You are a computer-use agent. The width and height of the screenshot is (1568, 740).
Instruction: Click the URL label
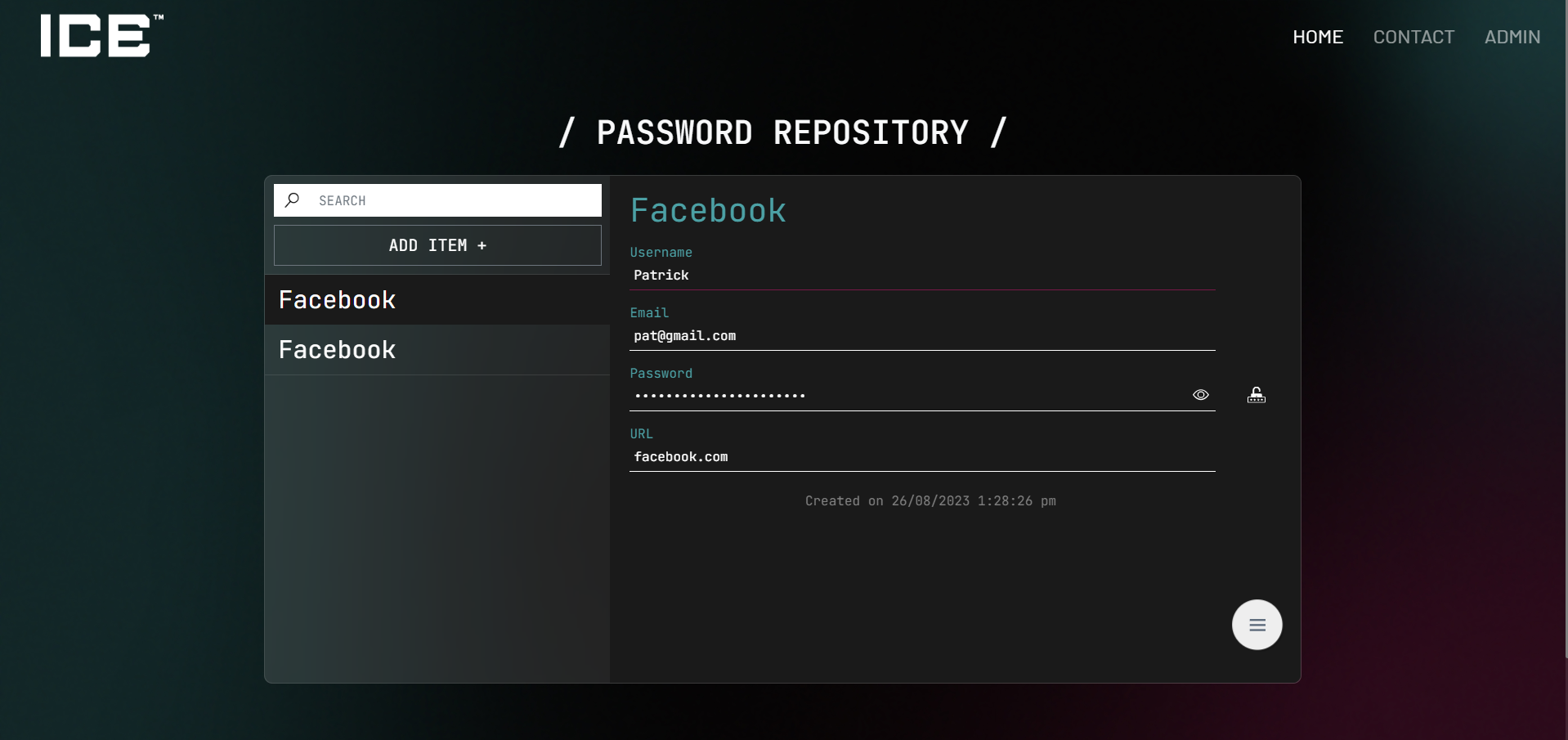(x=641, y=433)
